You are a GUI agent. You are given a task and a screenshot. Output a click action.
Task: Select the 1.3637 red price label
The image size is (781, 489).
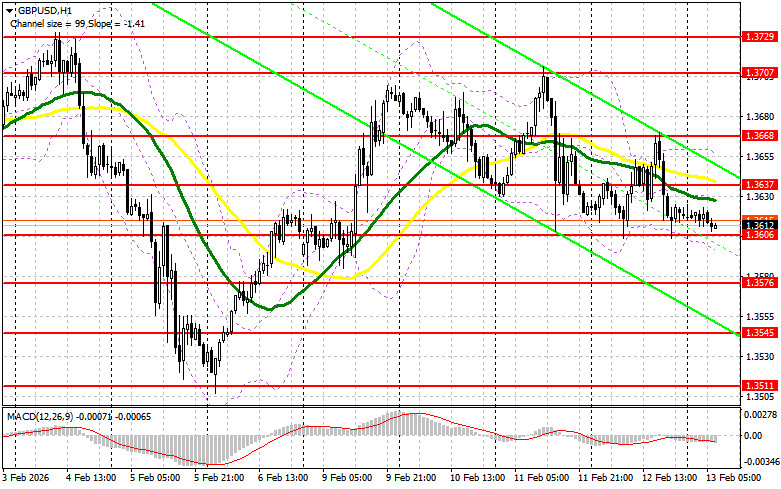click(x=759, y=185)
